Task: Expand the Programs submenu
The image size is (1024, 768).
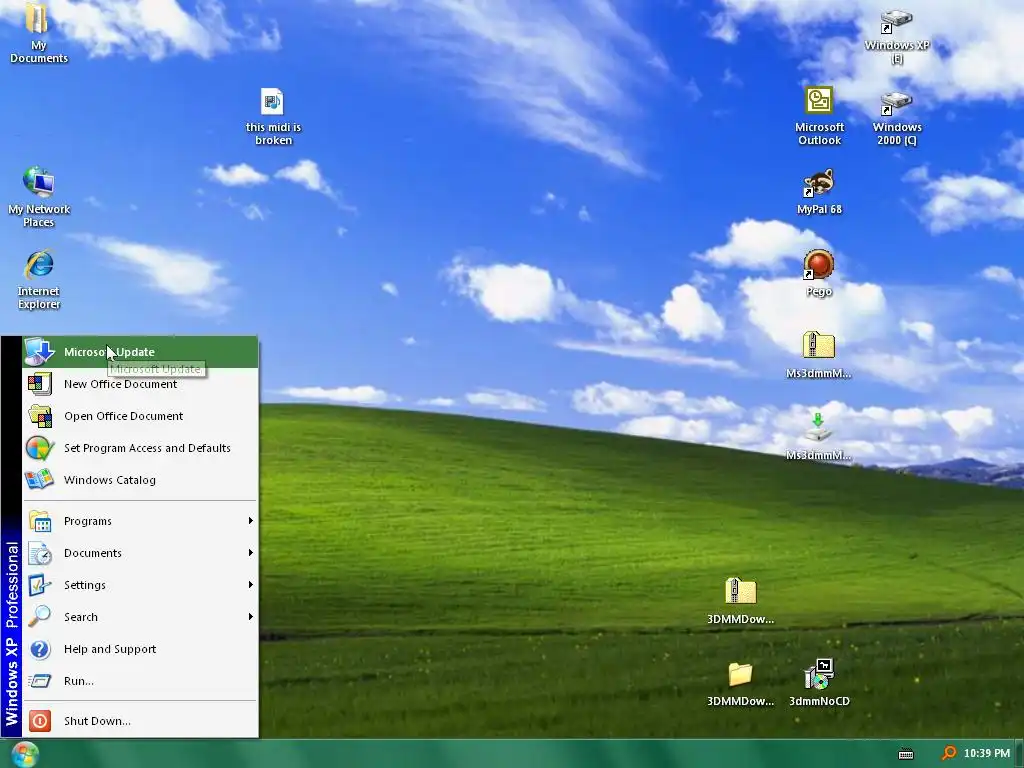Action: (x=140, y=521)
